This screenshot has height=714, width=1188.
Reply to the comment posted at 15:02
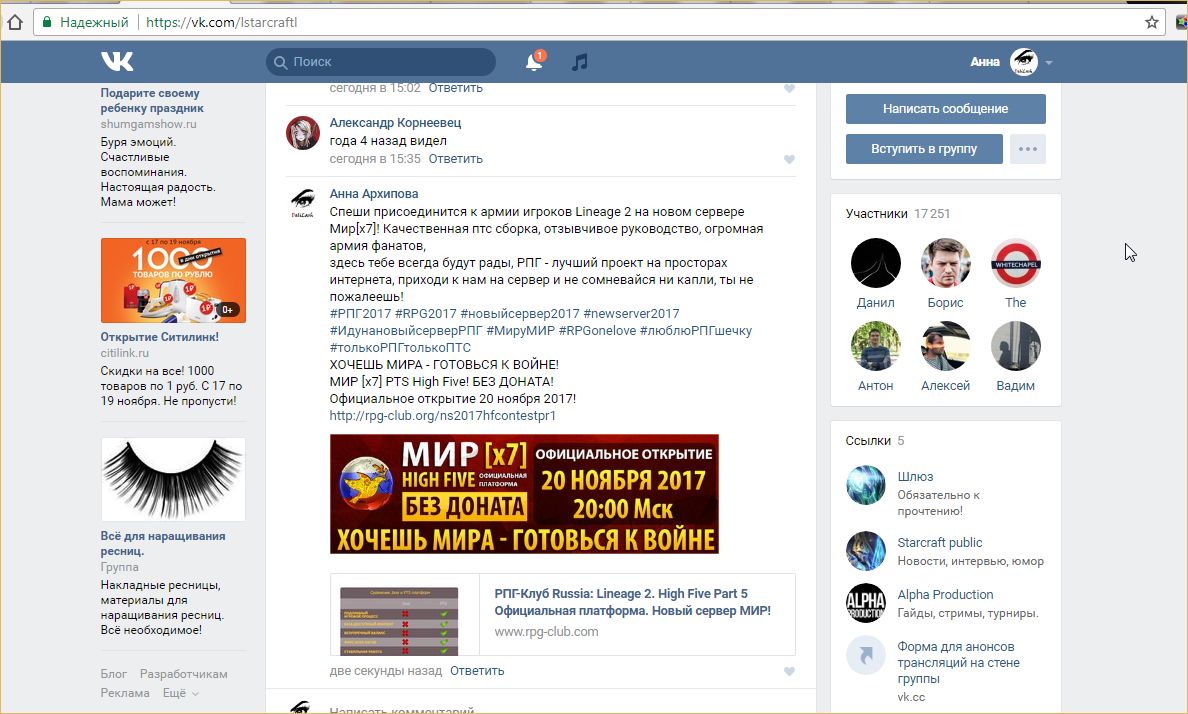(455, 88)
